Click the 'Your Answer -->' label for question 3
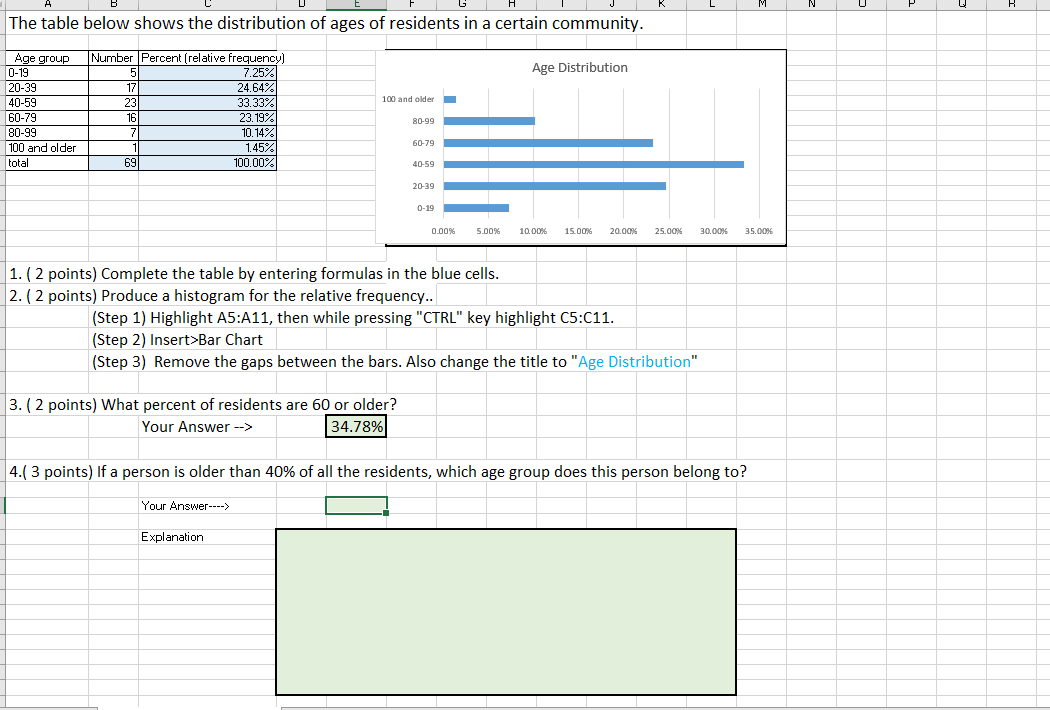The width and height of the screenshot is (1050, 710). click(x=197, y=427)
